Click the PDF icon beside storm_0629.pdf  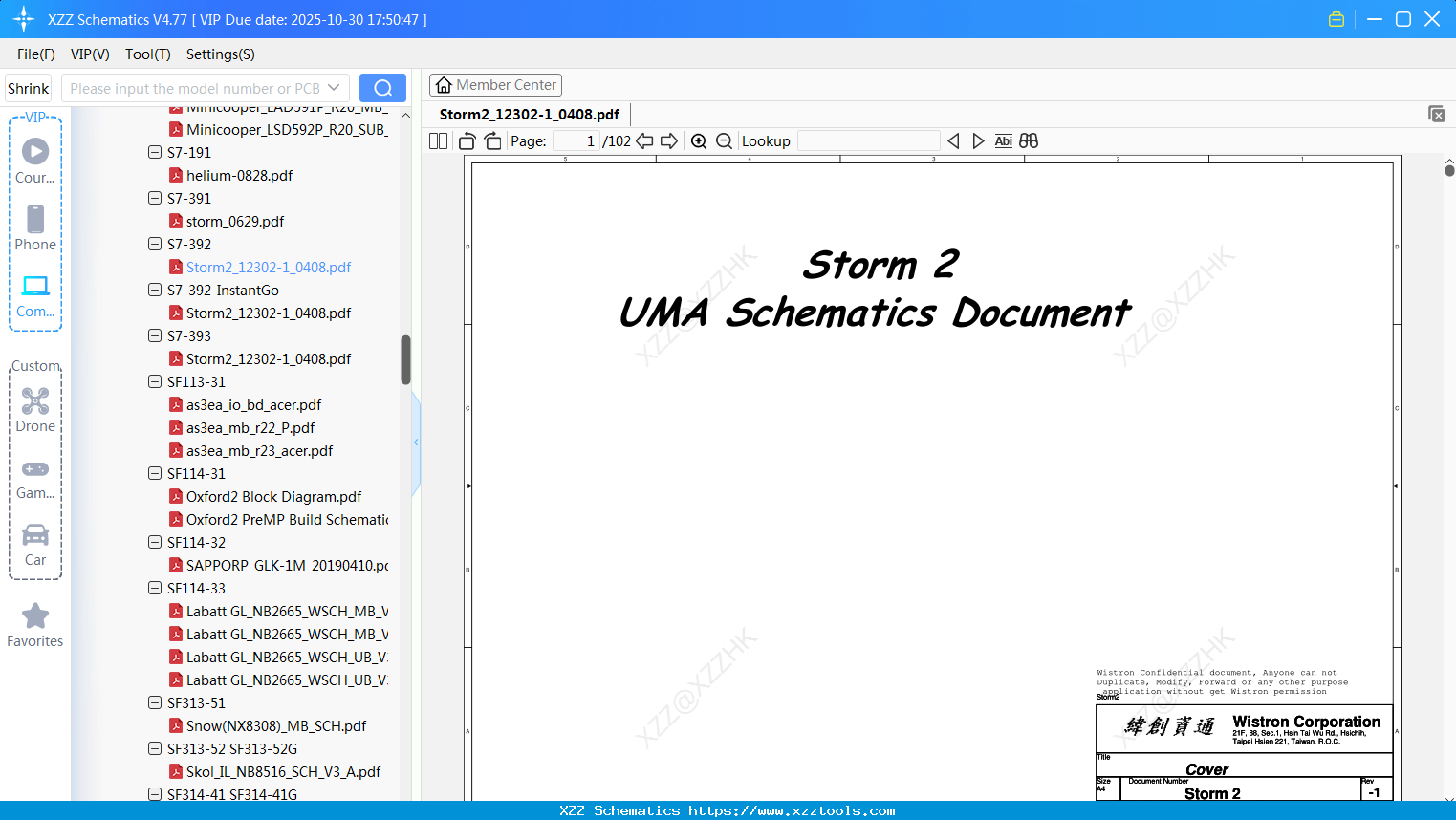click(x=176, y=221)
